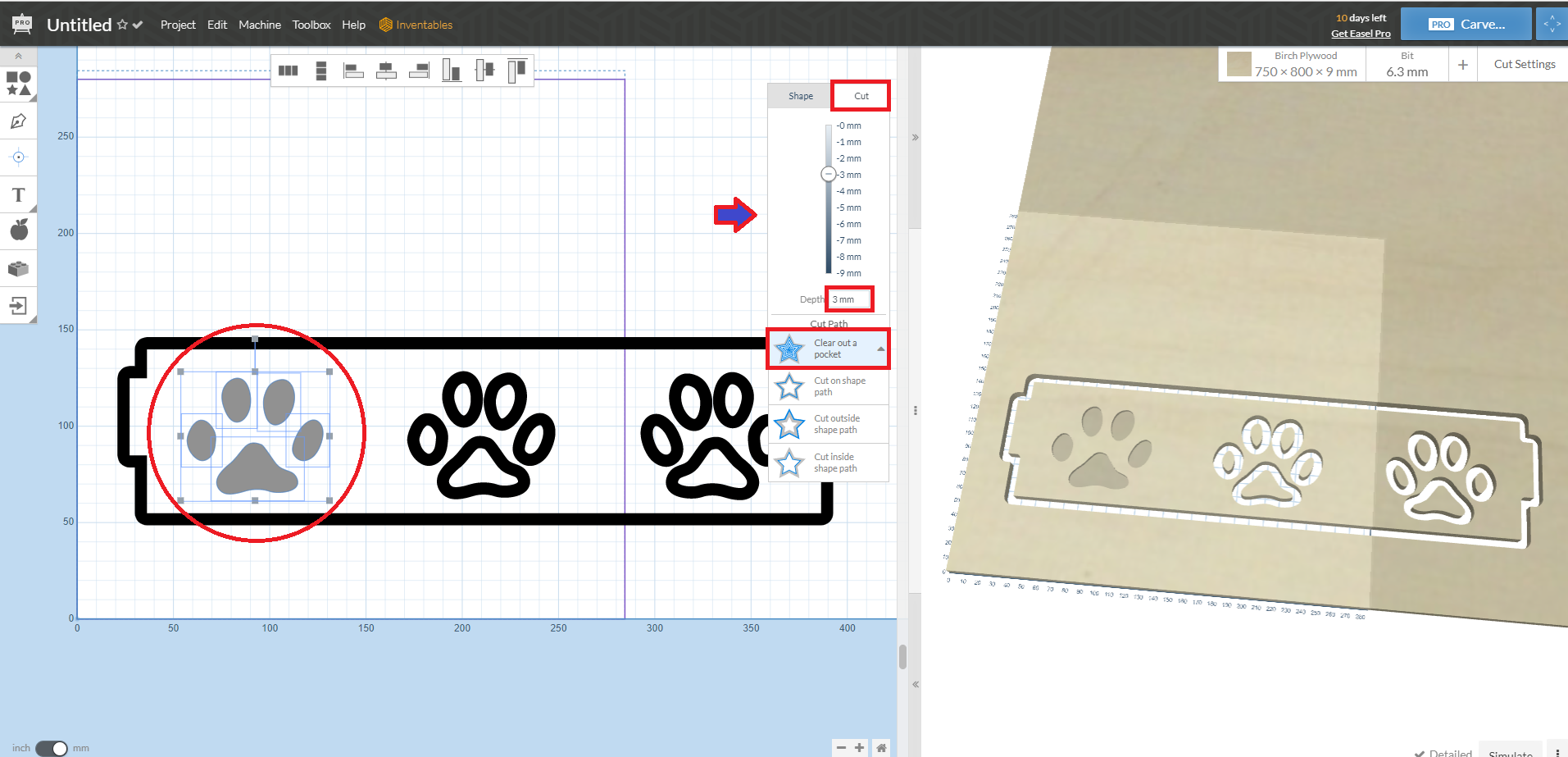The width and height of the screenshot is (1568, 757).
Task: Click the Birch Plywood color swatch
Action: coord(1239,64)
